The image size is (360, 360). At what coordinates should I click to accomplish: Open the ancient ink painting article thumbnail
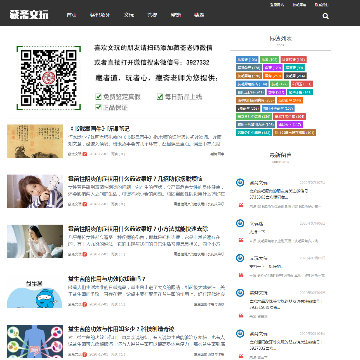(x=35, y=141)
